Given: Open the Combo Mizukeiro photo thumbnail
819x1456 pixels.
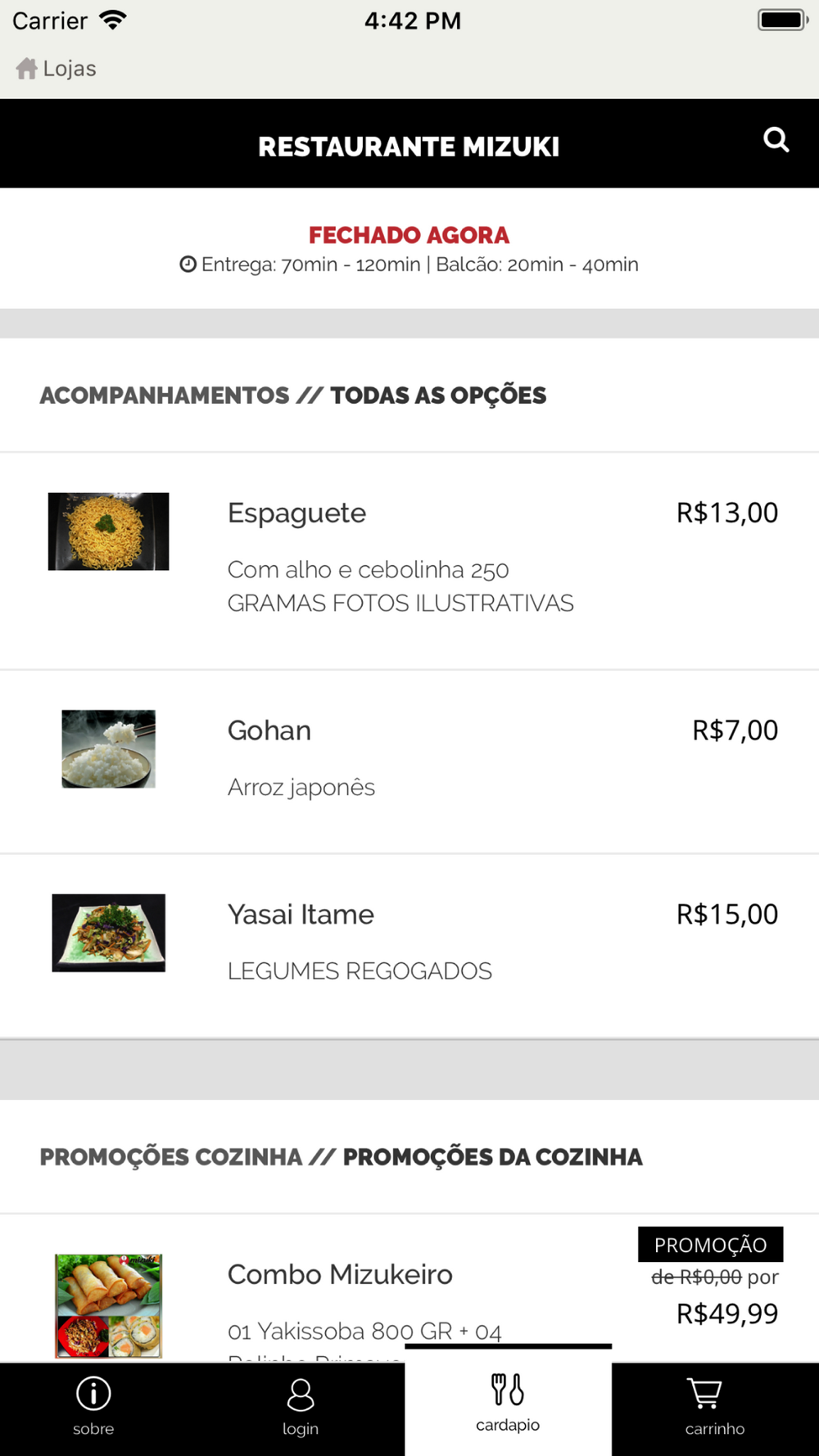Looking at the screenshot, I should point(108,1305).
